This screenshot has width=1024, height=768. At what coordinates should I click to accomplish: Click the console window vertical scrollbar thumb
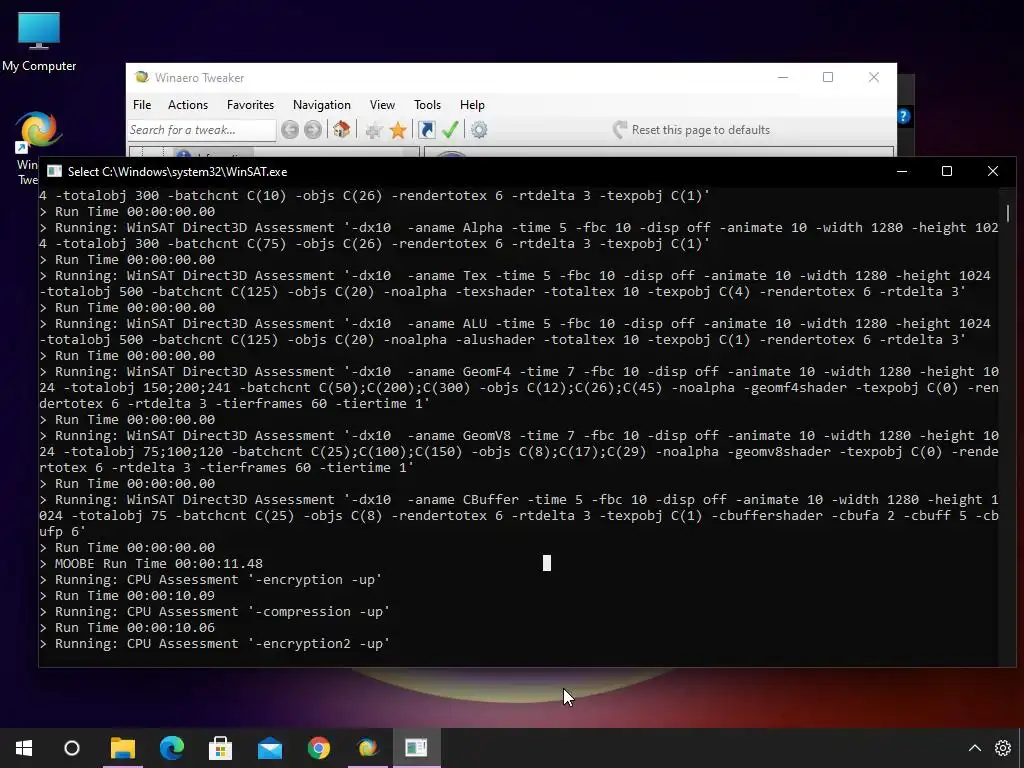click(1008, 213)
